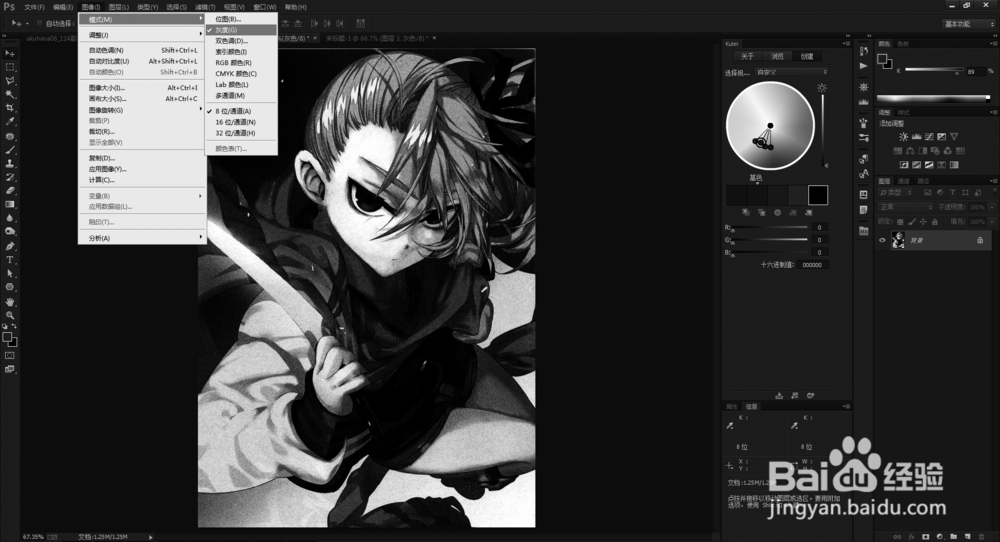Toggle lock all padlock icon
This screenshot has height=542, width=1000.
[935, 222]
